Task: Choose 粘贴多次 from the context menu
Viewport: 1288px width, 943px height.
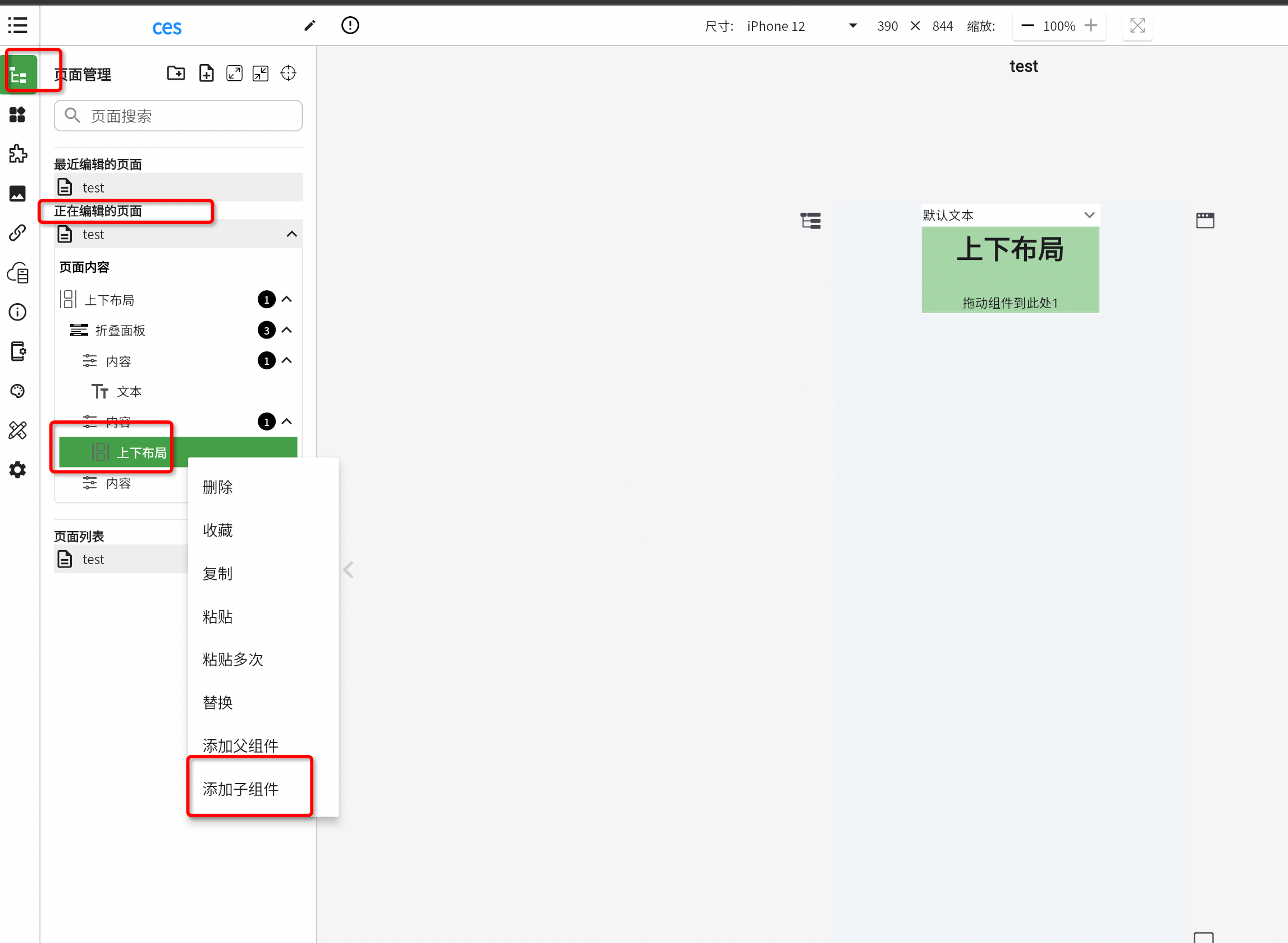Action: tap(263, 660)
